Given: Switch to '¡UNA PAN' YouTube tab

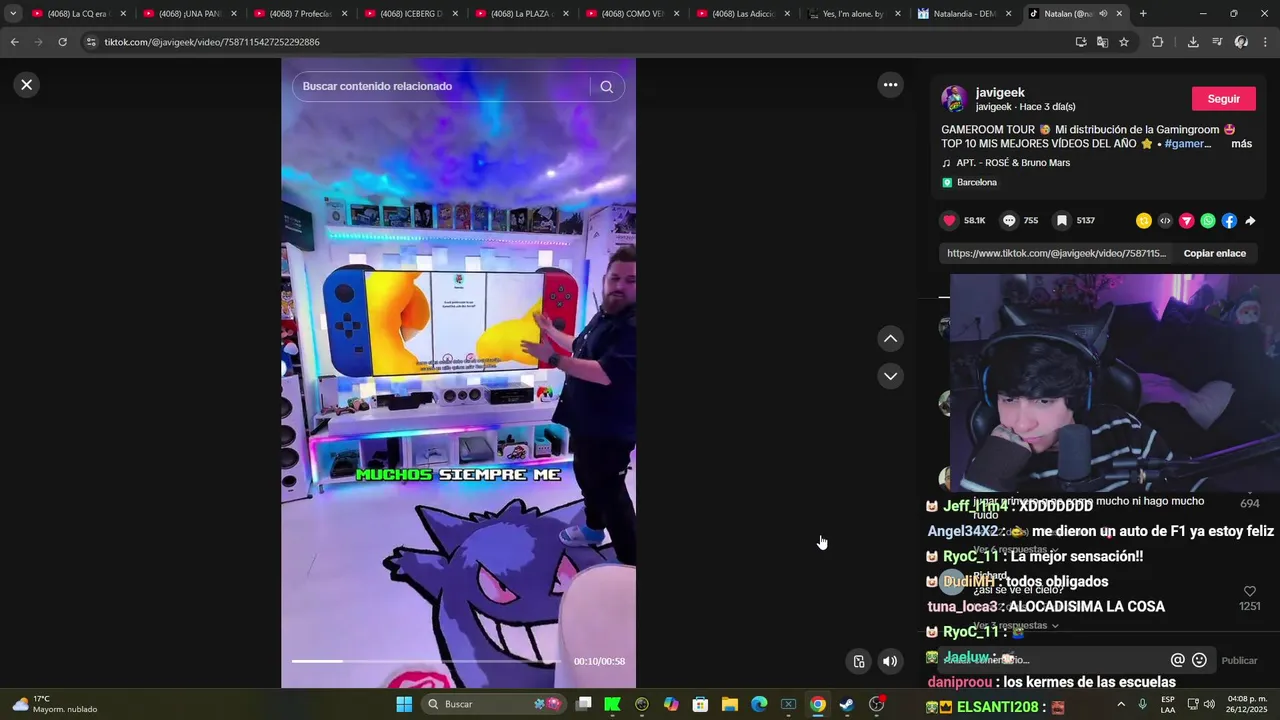Looking at the screenshot, I should coord(188,14).
